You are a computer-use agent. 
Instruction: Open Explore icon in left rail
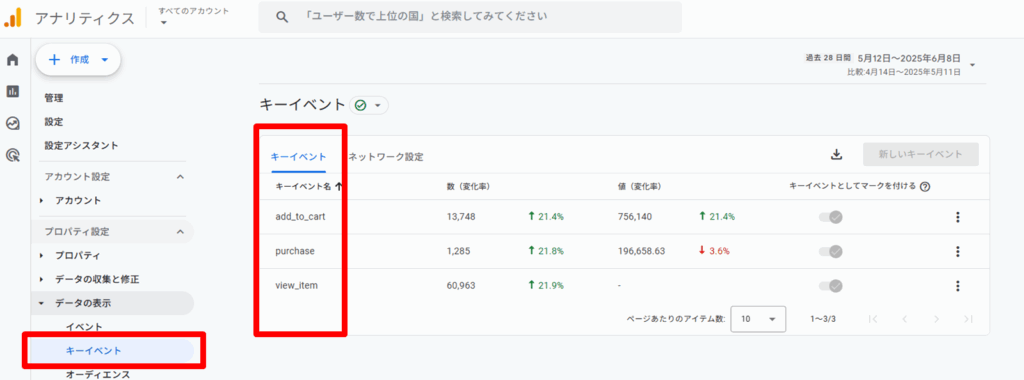coord(12,123)
